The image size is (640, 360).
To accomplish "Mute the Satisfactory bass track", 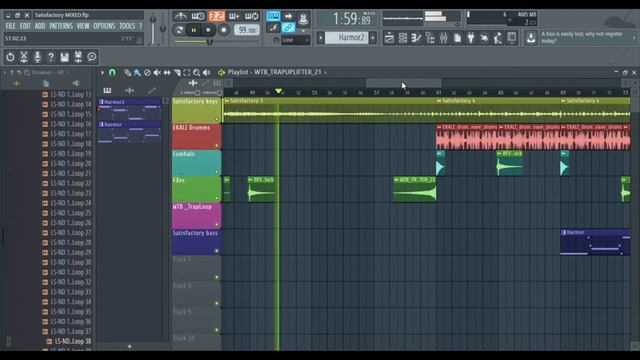I will pyautogui.click(x=217, y=251).
